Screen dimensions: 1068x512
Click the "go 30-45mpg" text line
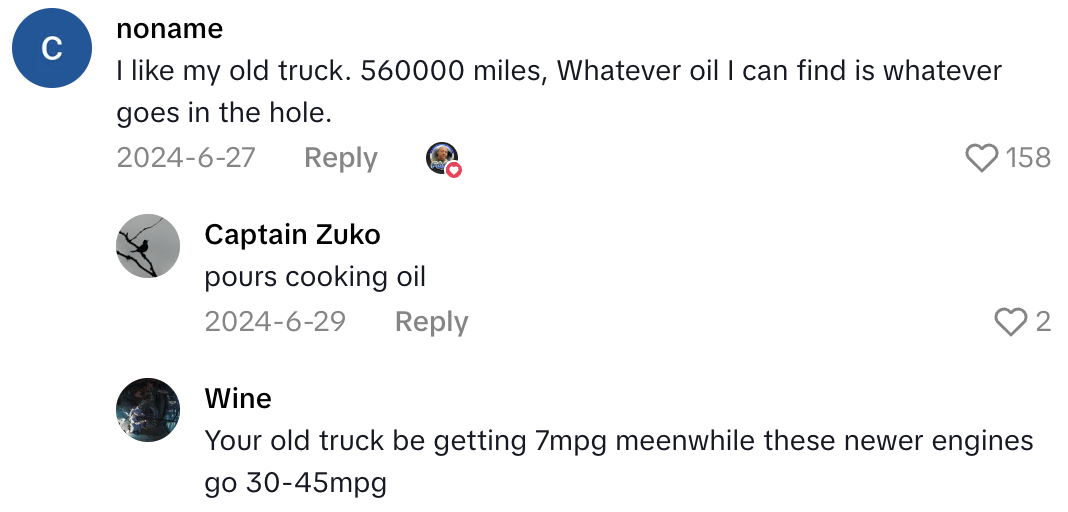pos(295,483)
